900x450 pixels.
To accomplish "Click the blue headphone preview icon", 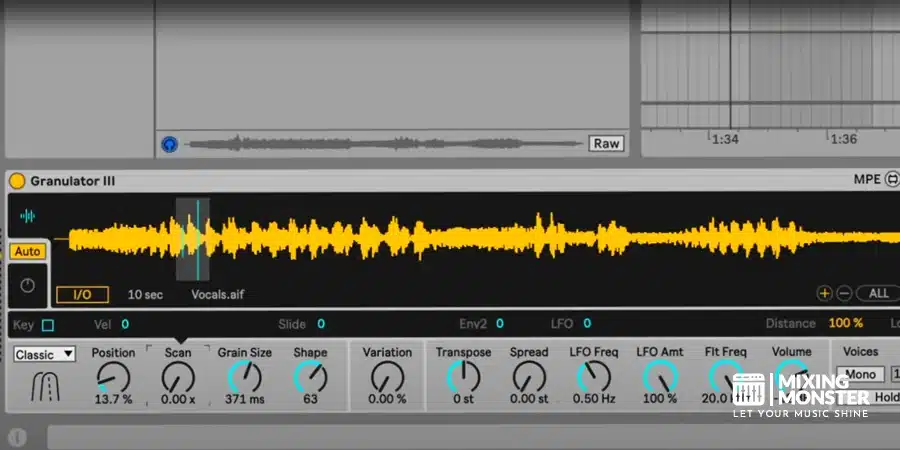I will click(x=170, y=144).
